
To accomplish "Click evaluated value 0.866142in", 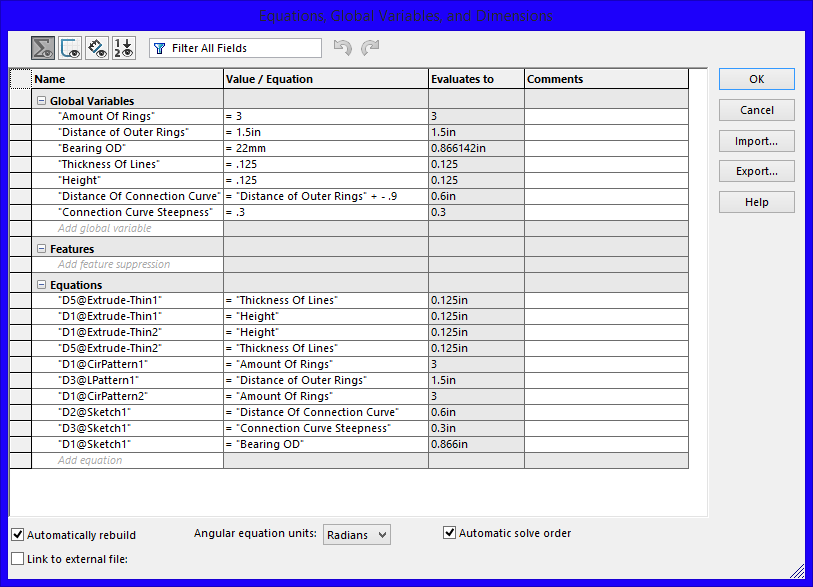I will tap(476, 148).
